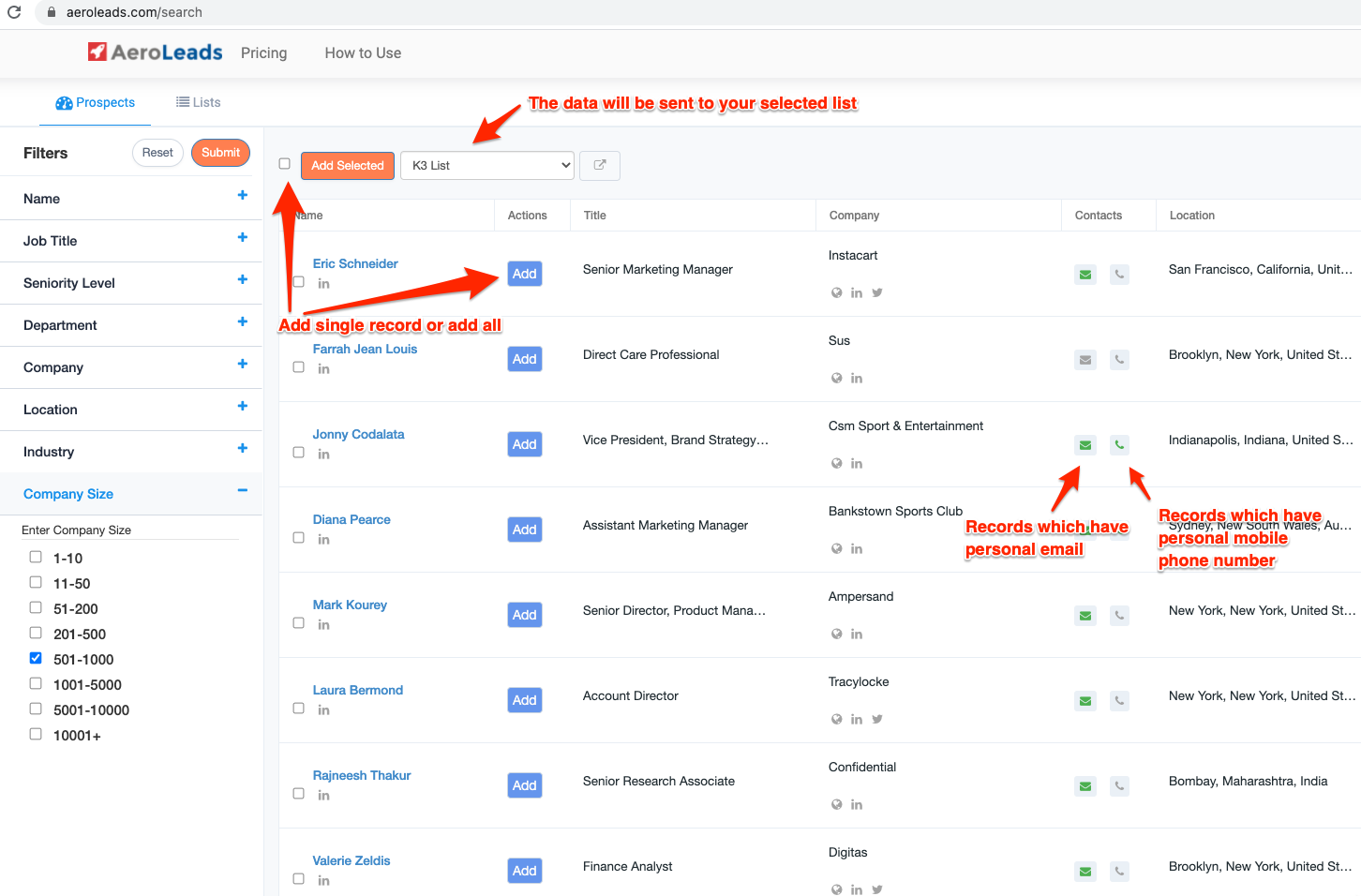Submit the filters with the Submit button
The height and width of the screenshot is (896, 1361).
coord(220,153)
